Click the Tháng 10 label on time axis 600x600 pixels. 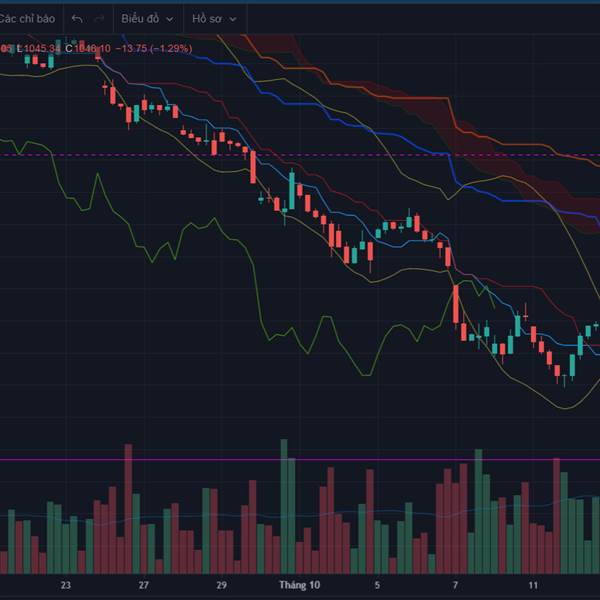coord(299,585)
